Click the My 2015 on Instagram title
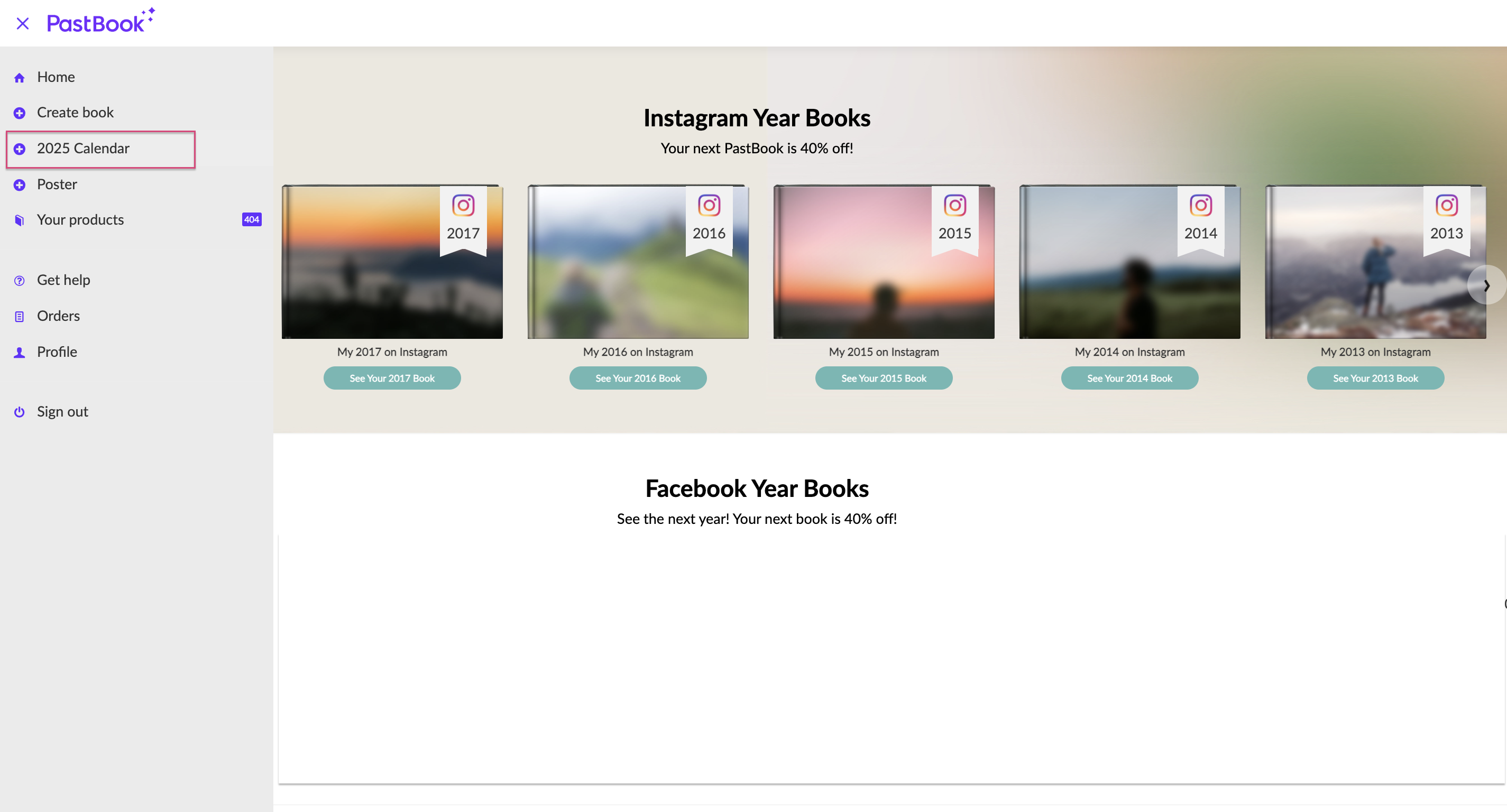This screenshot has width=1507, height=812. pyautogui.click(x=884, y=352)
